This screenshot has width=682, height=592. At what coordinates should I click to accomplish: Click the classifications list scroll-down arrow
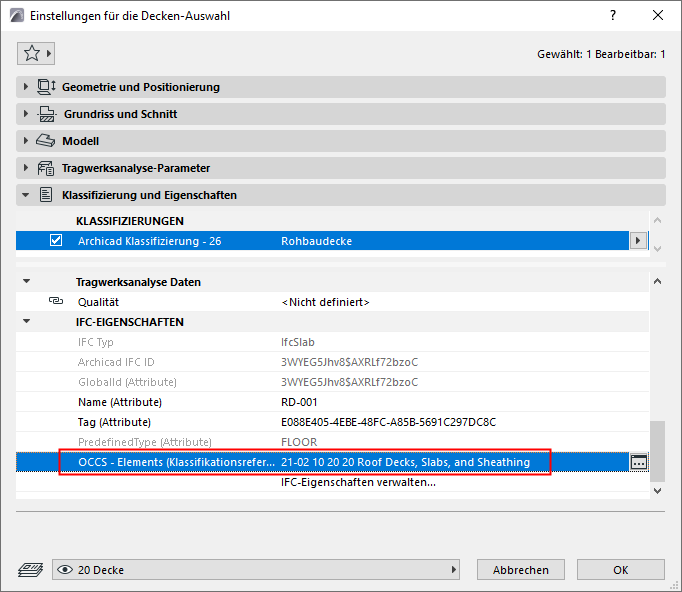(x=657, y=249)
